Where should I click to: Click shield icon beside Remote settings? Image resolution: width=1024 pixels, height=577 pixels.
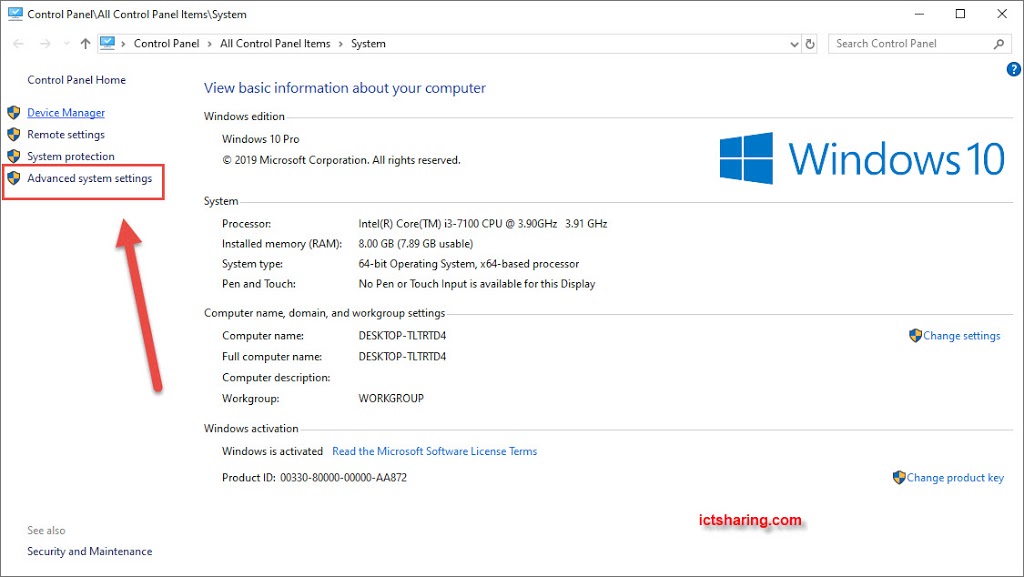[14, 134]
